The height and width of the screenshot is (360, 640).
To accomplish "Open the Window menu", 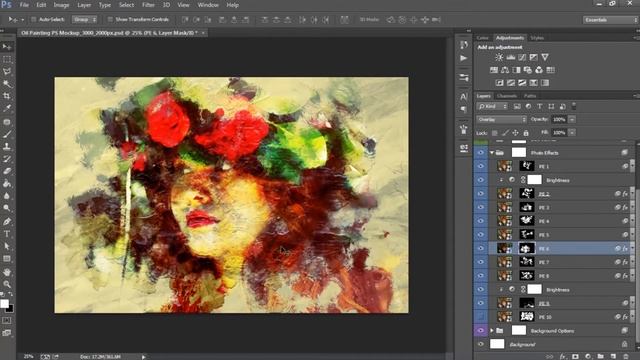I will [x=208, y=5].
